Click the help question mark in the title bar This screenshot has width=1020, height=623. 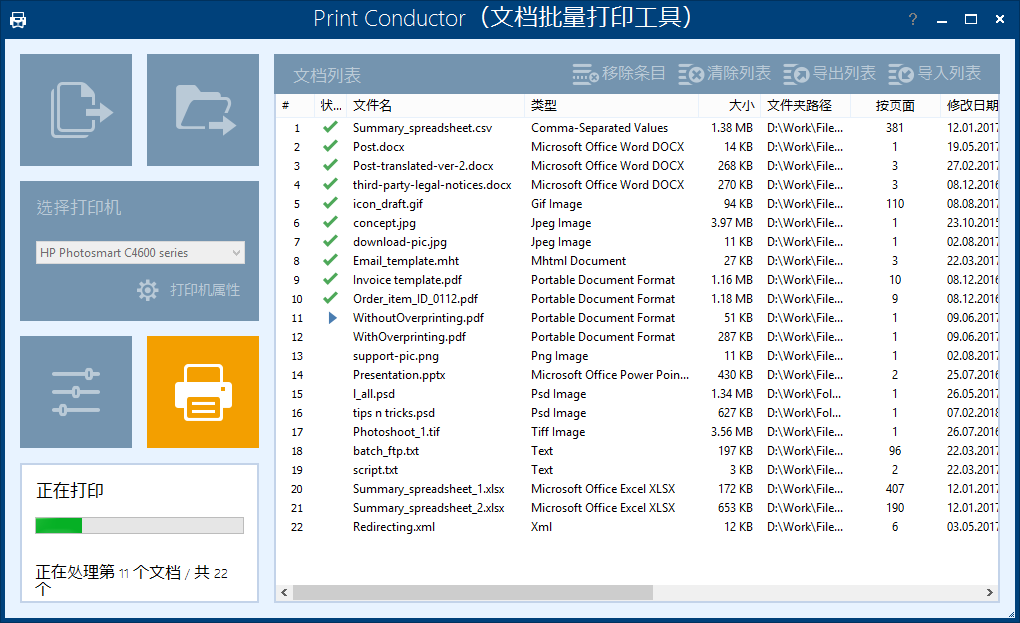[x=911, y=18]
